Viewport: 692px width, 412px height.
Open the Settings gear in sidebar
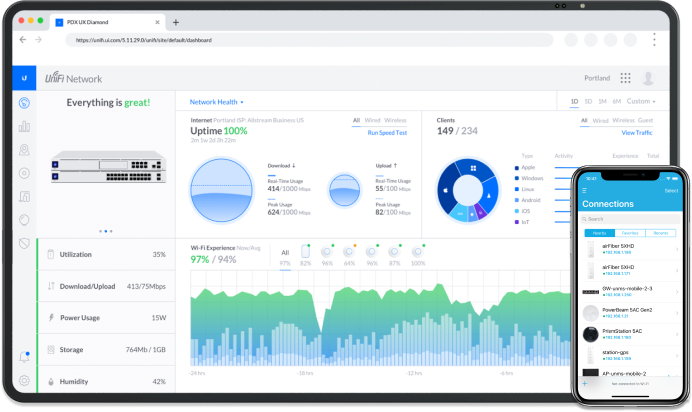coord(24,380)
